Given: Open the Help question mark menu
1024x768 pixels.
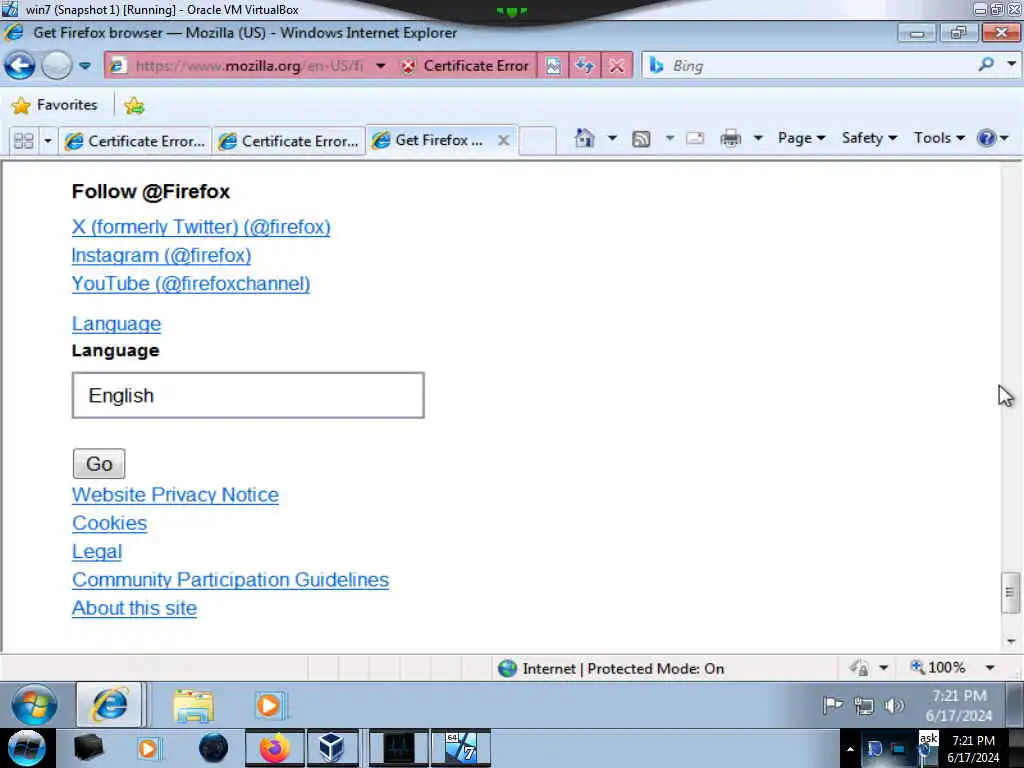Looking at the screenshot, I should (993, 138).
